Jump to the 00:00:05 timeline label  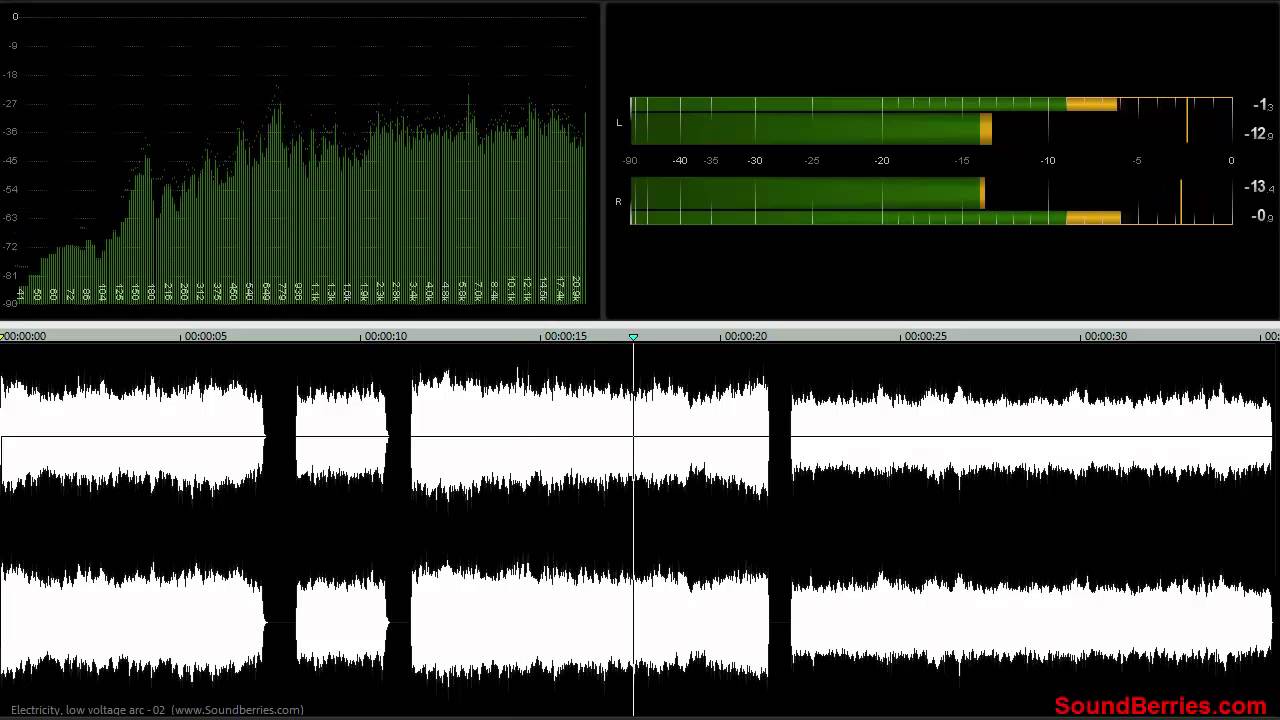[x=206, y=337]
